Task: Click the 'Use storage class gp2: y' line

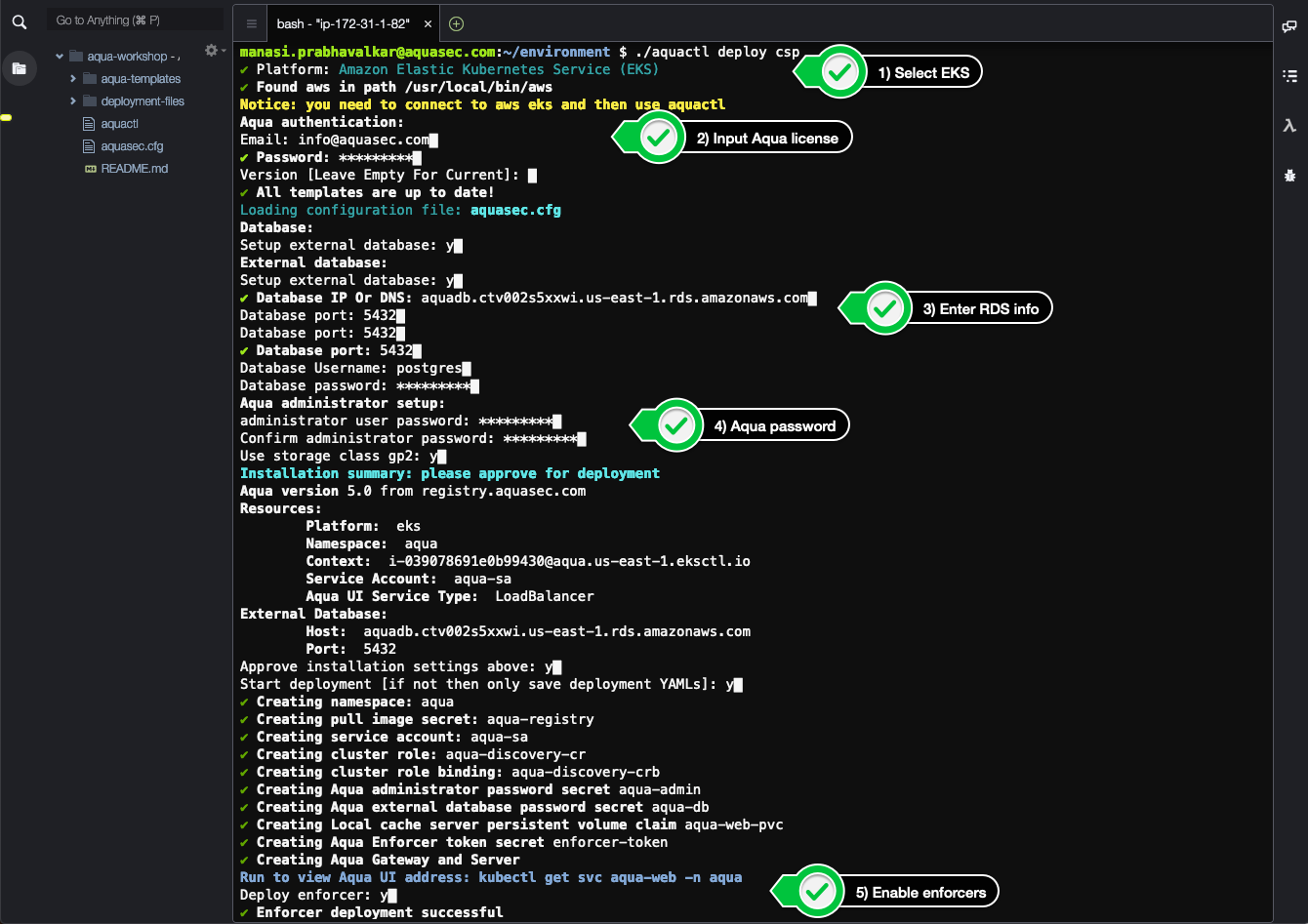Action: point(343,456)
